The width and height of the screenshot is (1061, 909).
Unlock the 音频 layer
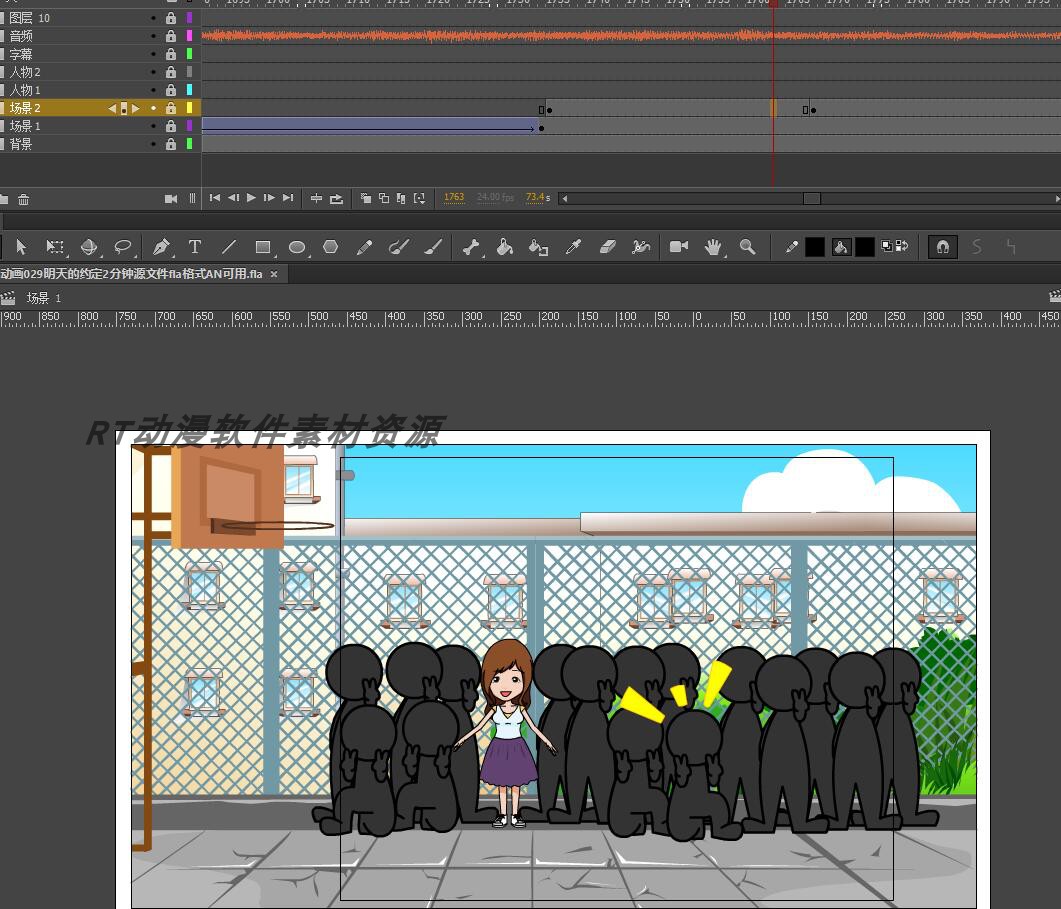(x=171, y=36)
